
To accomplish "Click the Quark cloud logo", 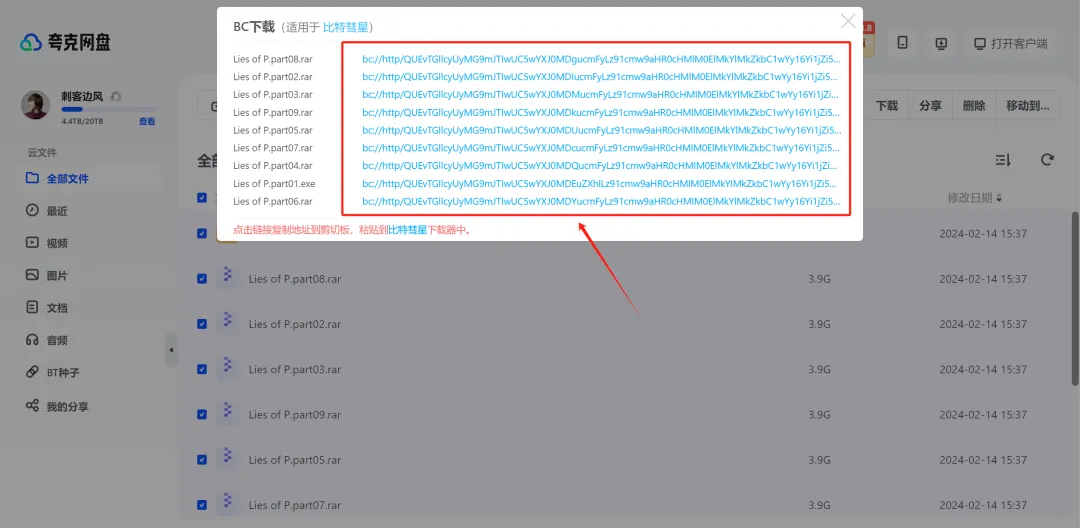I will click(65, 43).
